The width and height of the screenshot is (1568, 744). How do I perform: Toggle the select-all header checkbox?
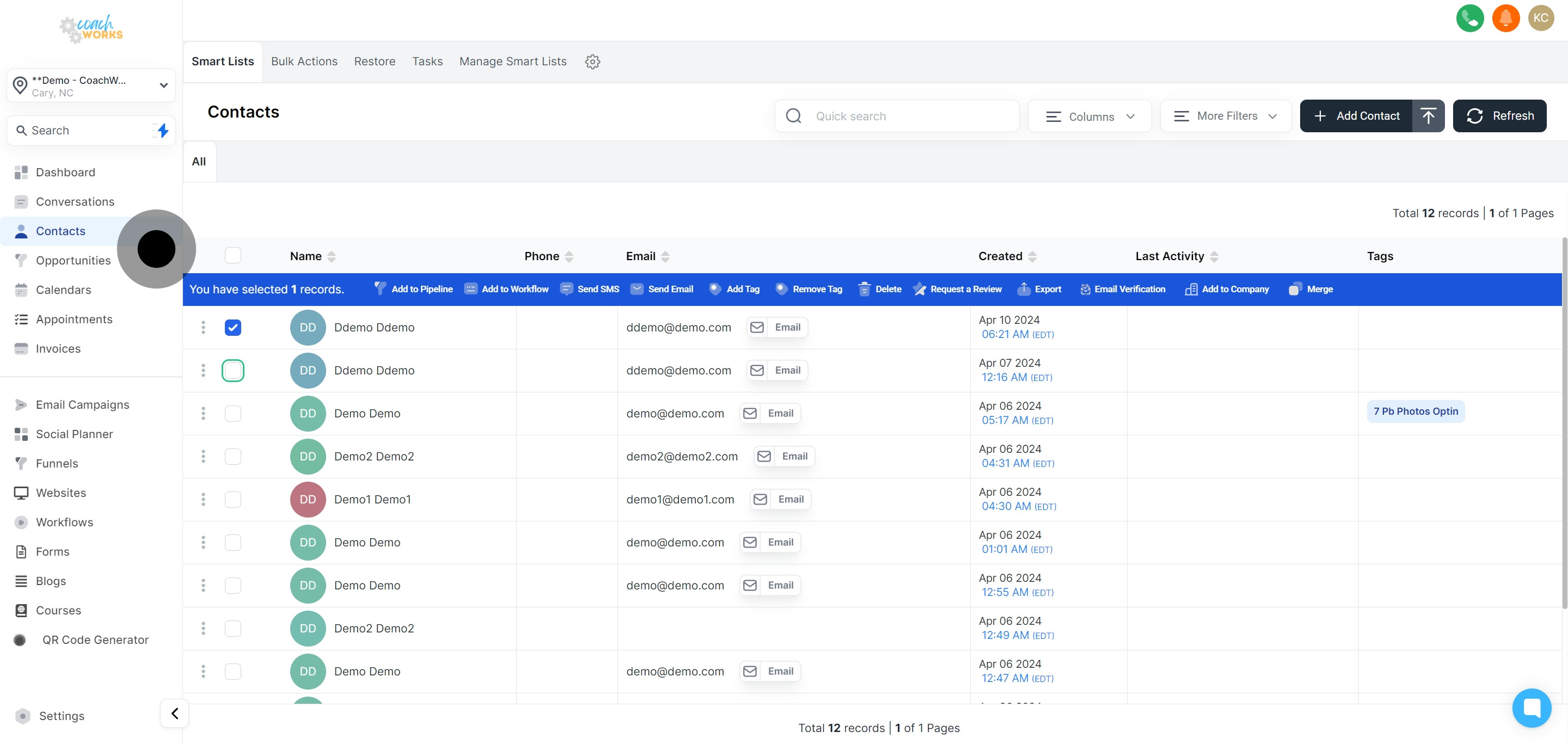(232, 255)
